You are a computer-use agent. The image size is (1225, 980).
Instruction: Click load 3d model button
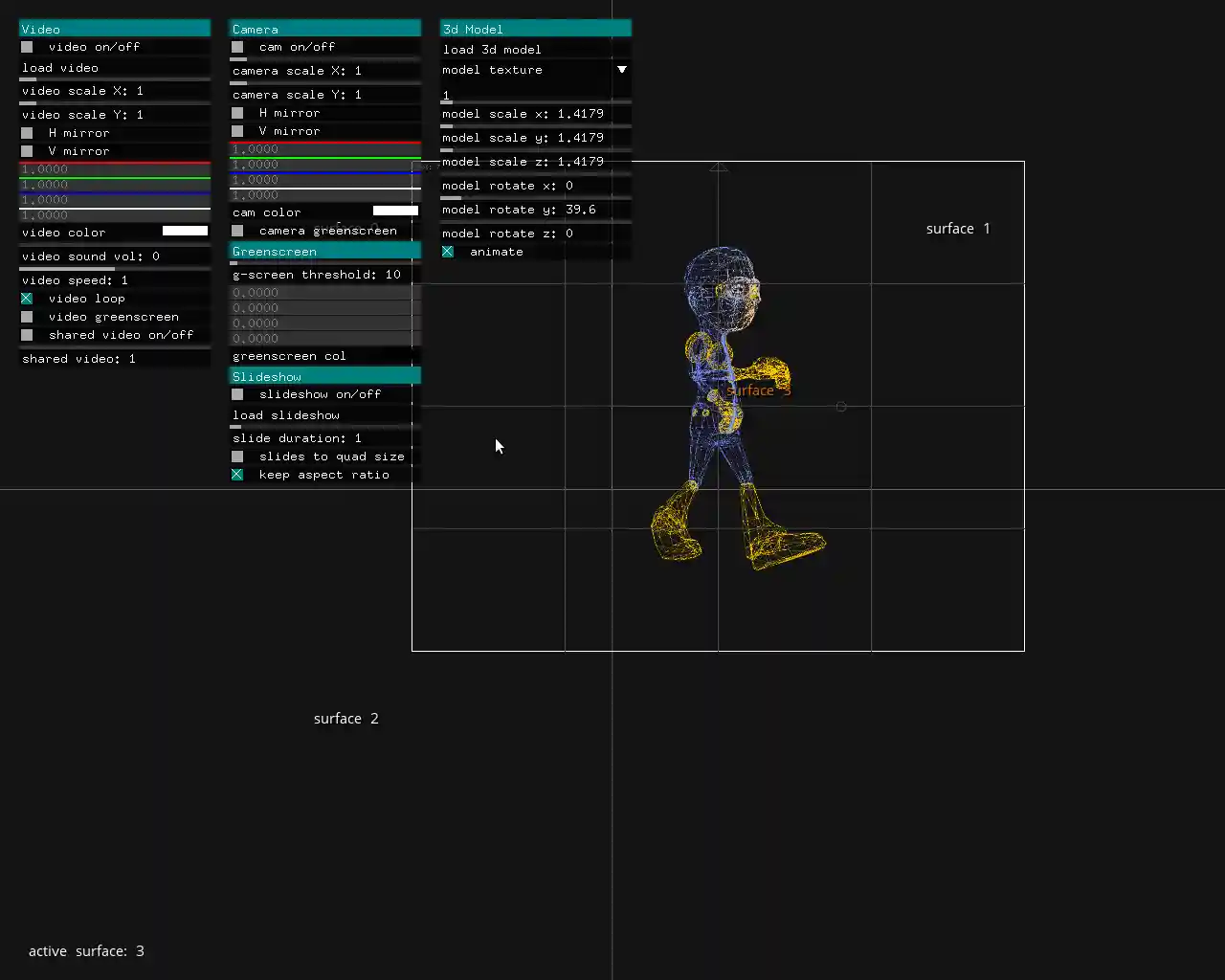click(x=536, y=50)
